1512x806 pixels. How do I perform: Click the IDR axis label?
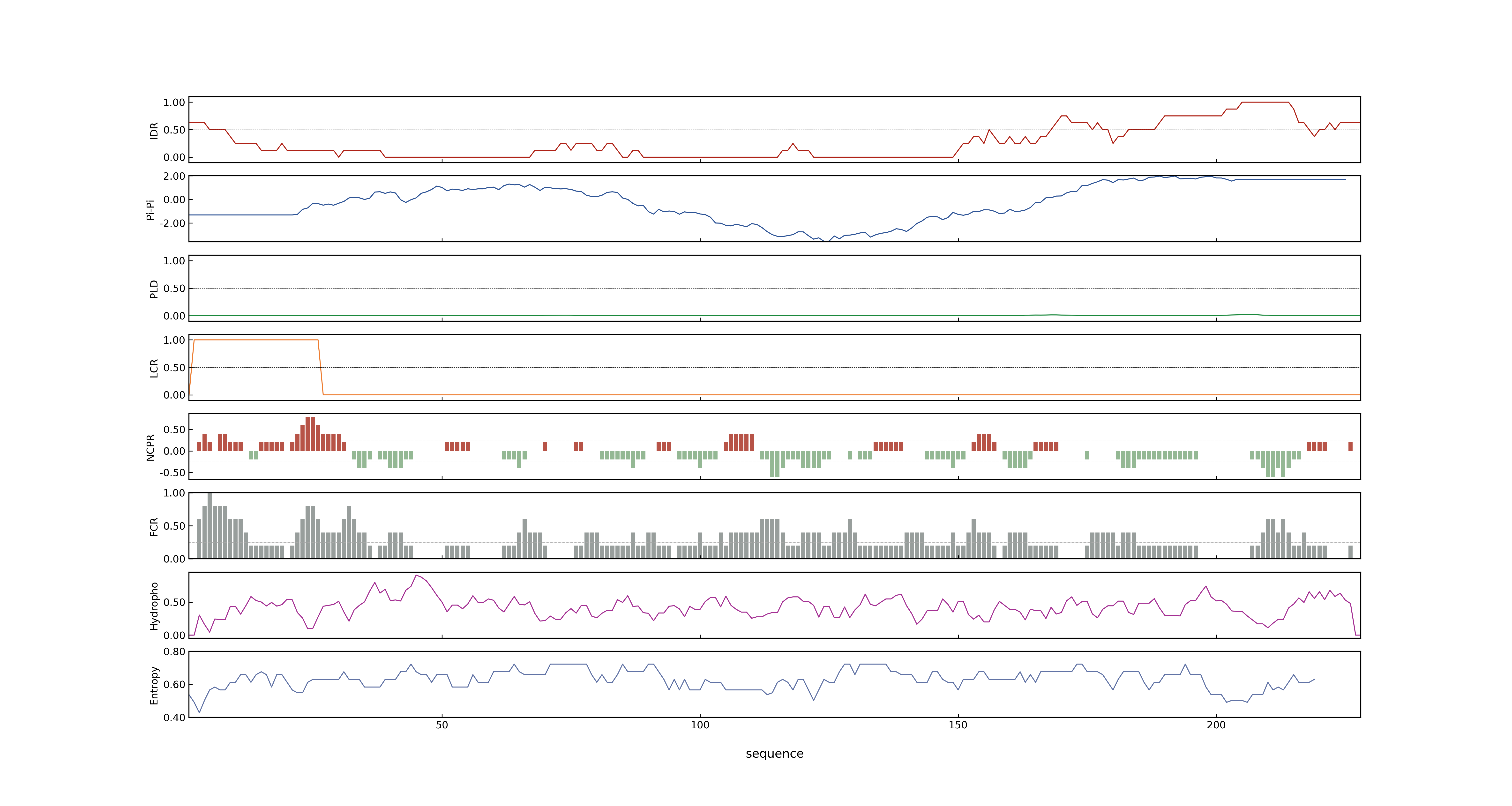[x=154, y=130]
